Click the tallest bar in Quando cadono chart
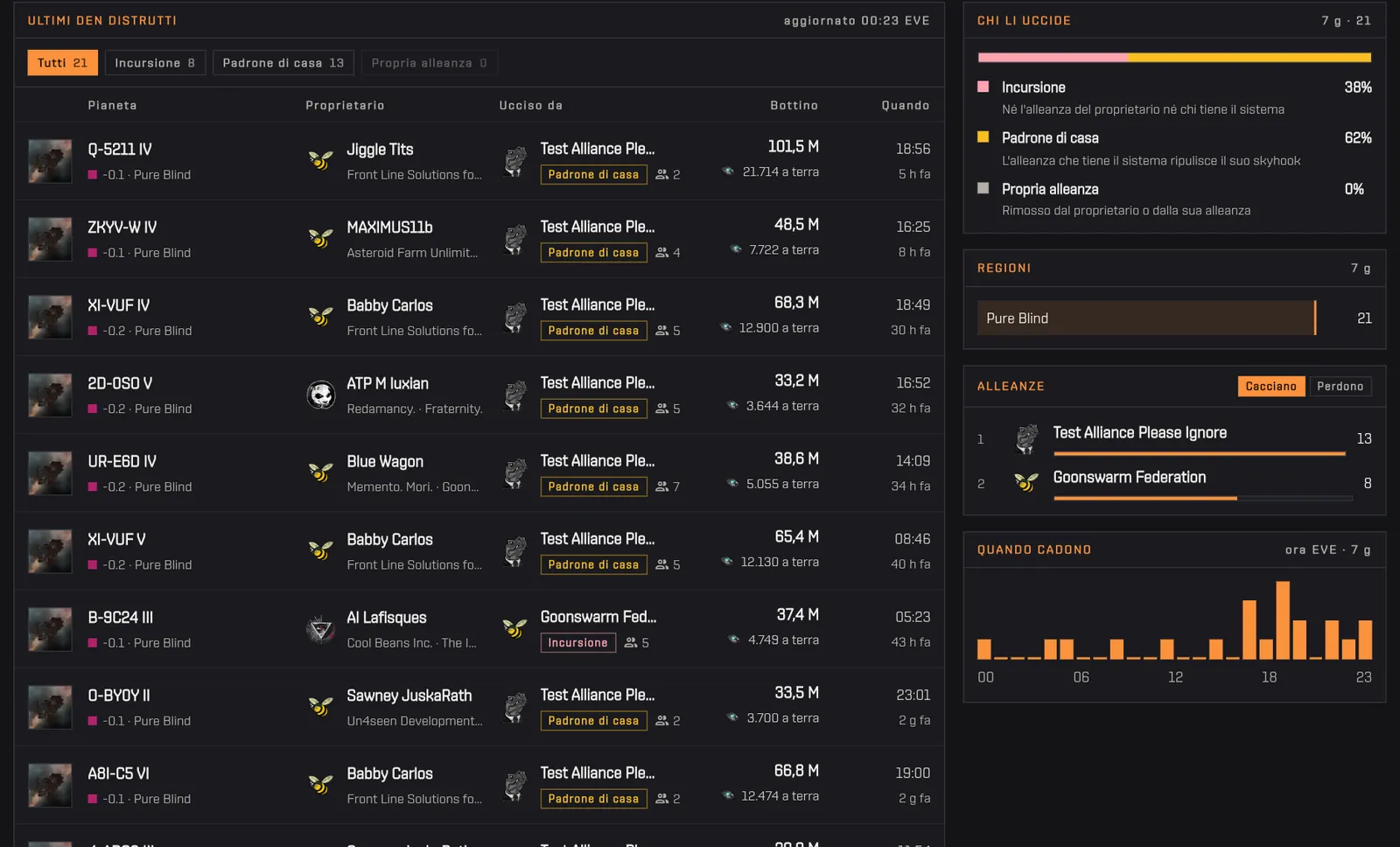This screenshot has width=1400, height=847. pyautogui.click(x=1283, y=620)
